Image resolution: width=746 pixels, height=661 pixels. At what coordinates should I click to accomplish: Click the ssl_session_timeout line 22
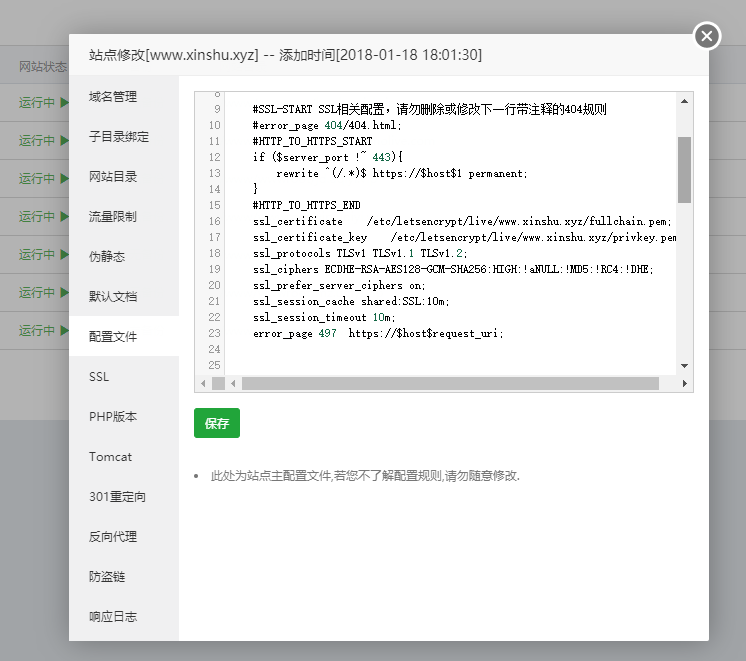[324, 317]
